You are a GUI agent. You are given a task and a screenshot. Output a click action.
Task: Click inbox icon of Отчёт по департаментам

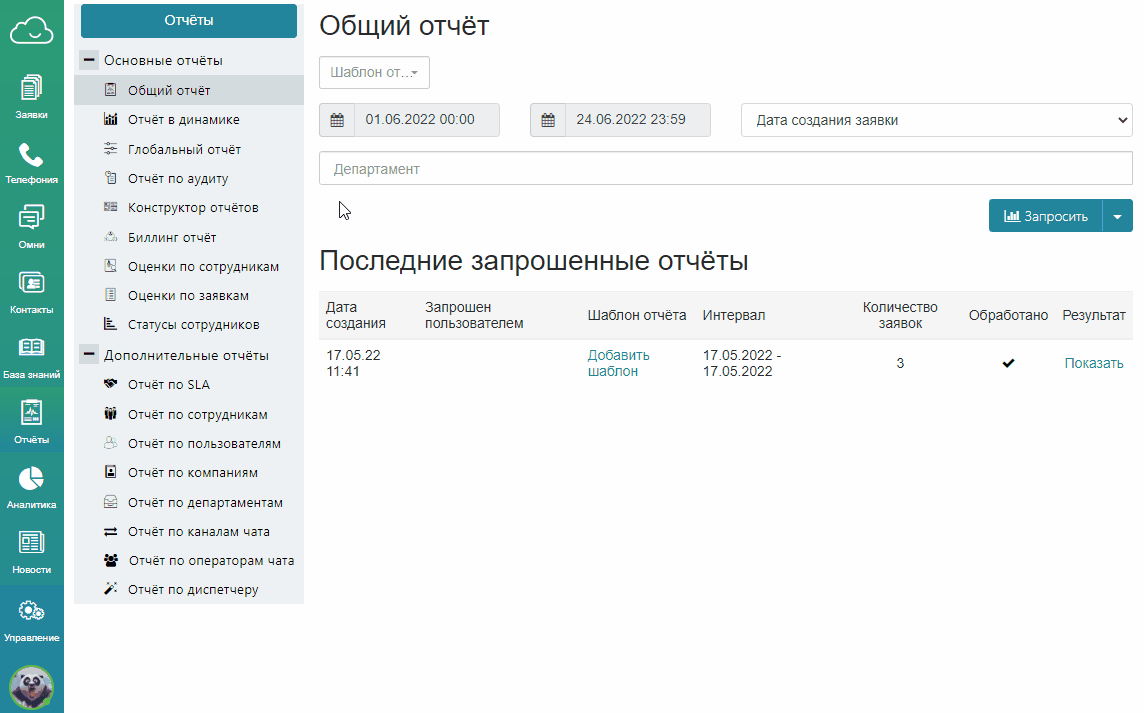point(110,502)
